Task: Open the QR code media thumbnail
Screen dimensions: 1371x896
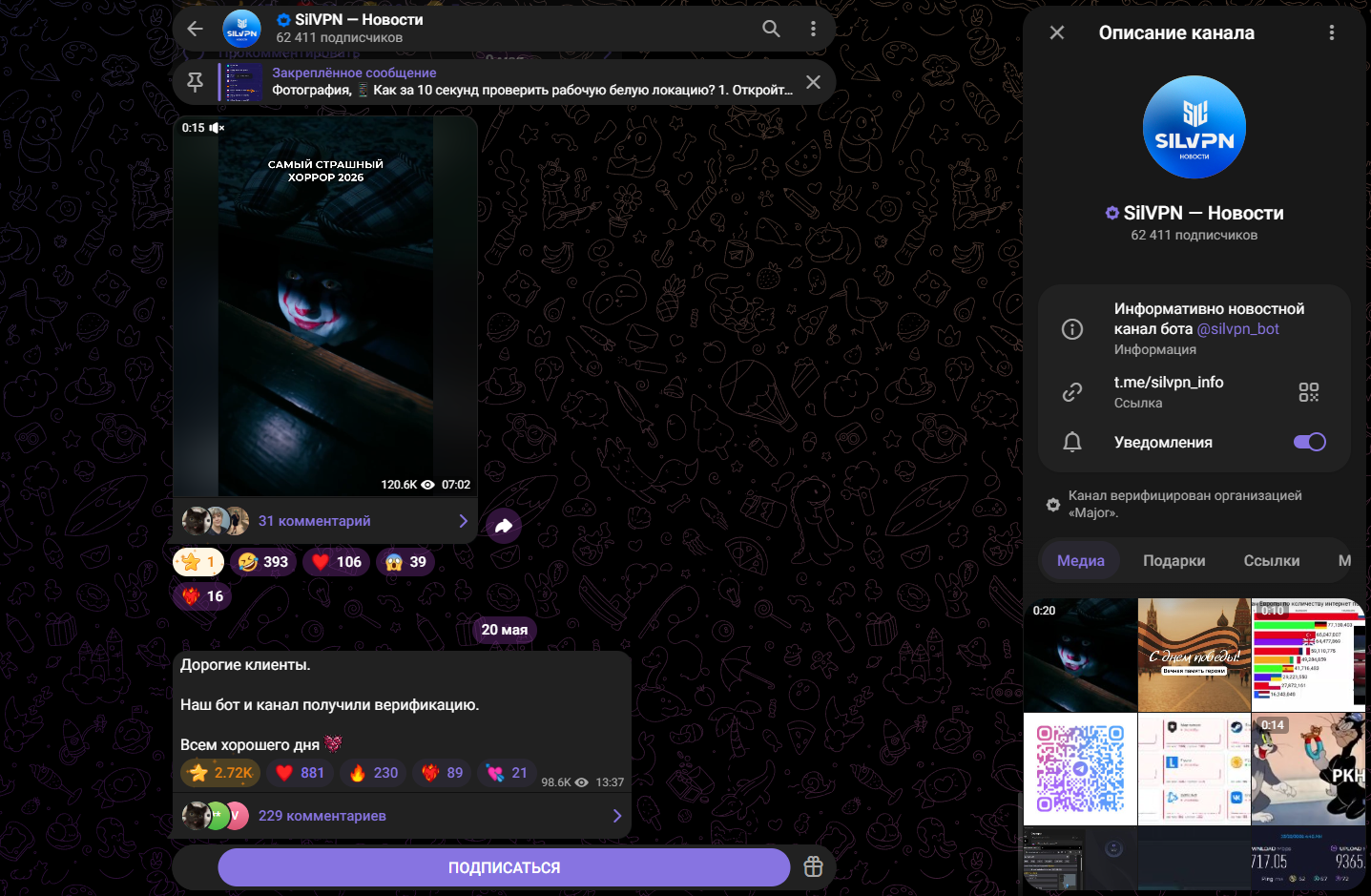Action: [1080, 769]
